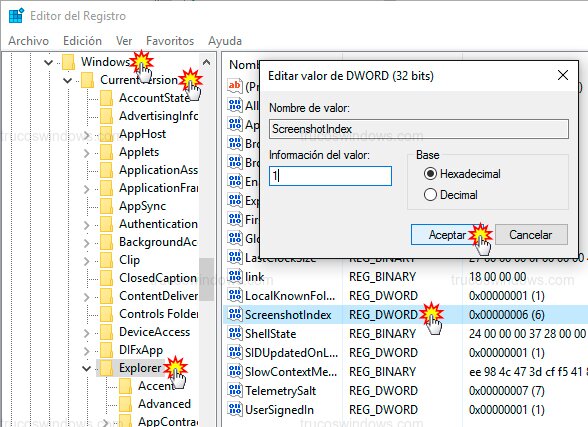Close the Editar valor de DWORD dialog
The image size is (588, 427).
pos(563,75)
